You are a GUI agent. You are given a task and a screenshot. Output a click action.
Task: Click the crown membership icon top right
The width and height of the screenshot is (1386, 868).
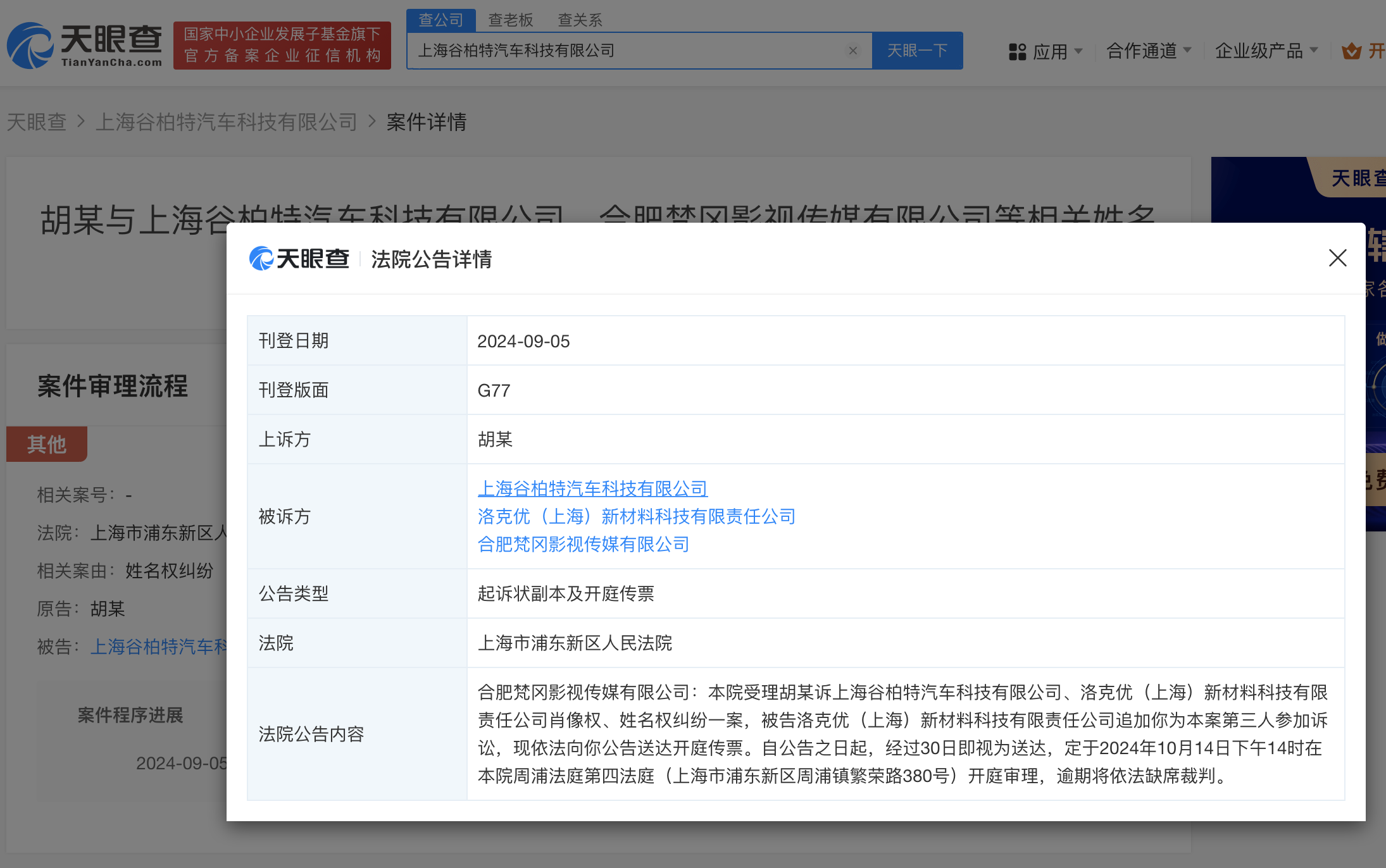pyautogui.click(x=1352, y=51)
